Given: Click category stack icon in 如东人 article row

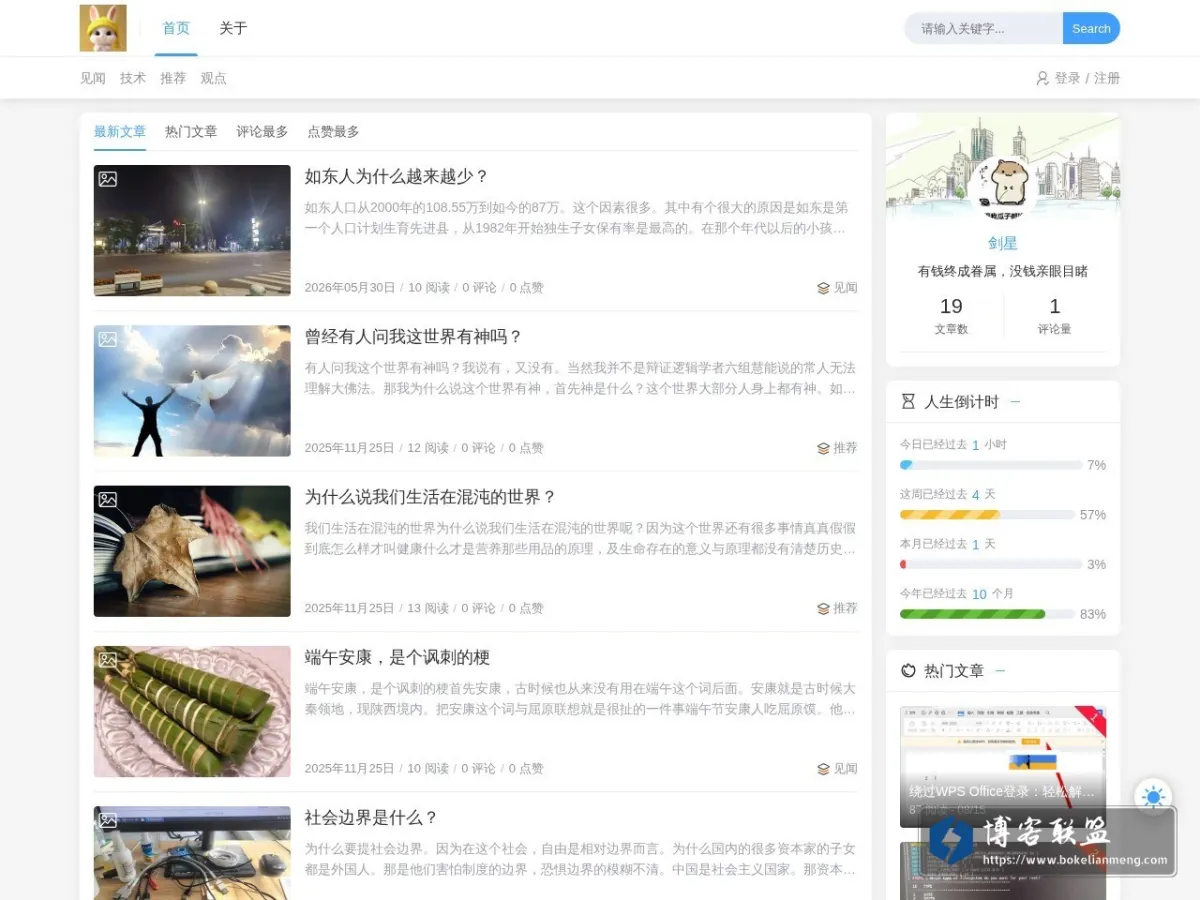Looking at the screenshot, I should 823,288.
